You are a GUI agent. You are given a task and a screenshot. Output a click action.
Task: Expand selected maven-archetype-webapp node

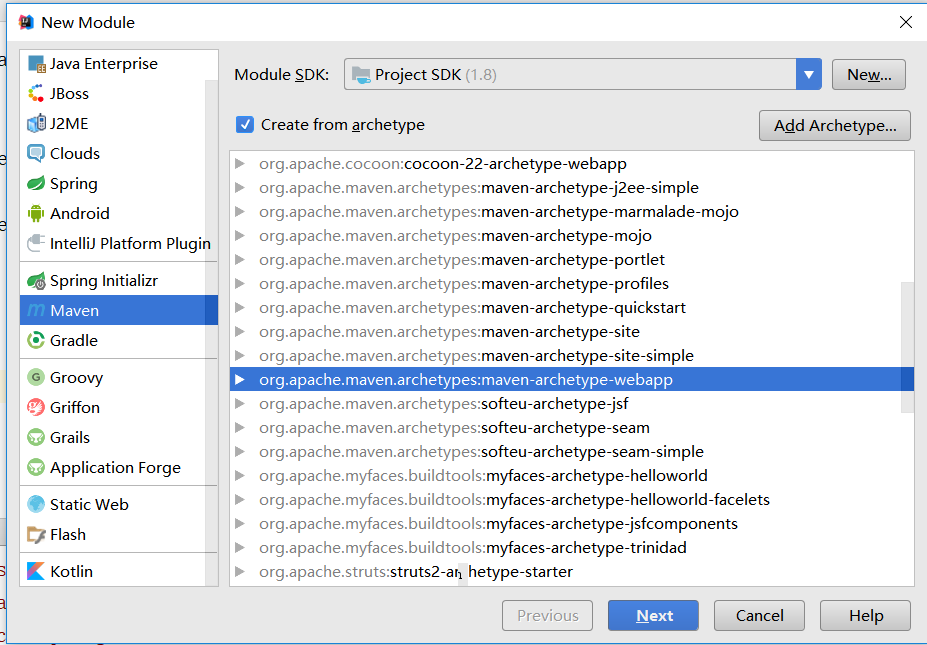coord(239,380)
